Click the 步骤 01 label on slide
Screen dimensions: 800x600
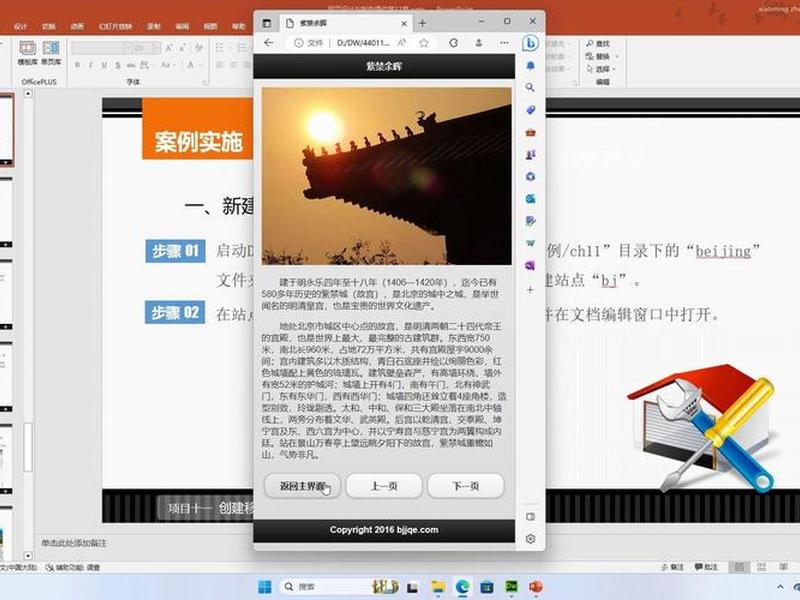pyautogui.click(x=175, y=251)
